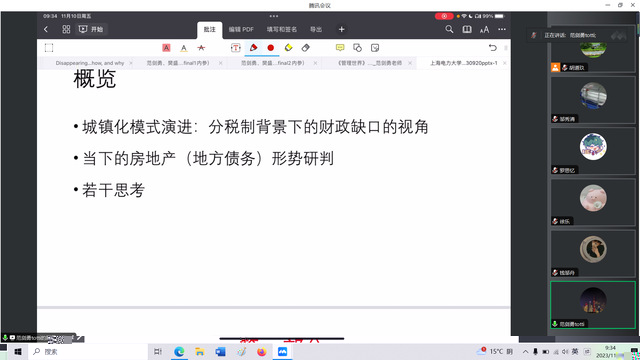This screenshot has height=360, width=640.
Task: Close the '...final2内参' document tab
Action: (x=316, y=63)
